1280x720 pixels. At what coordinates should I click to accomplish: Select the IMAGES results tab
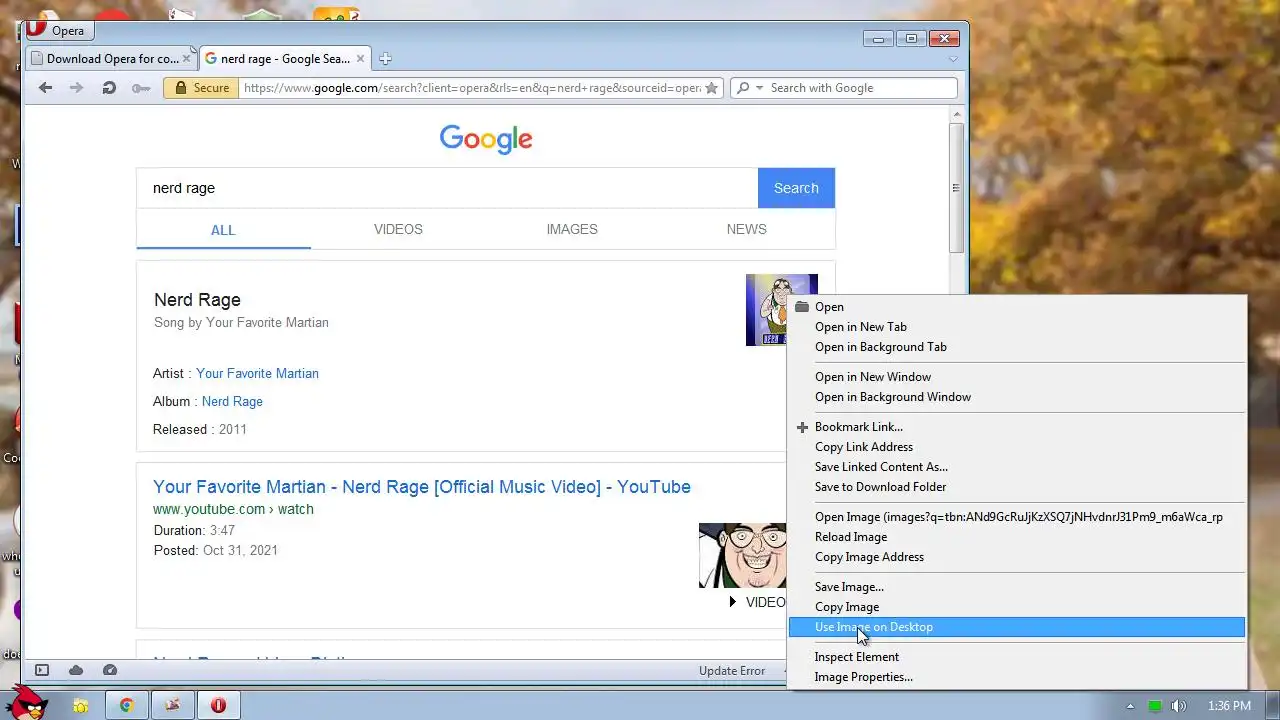click(x=572, y=229)
